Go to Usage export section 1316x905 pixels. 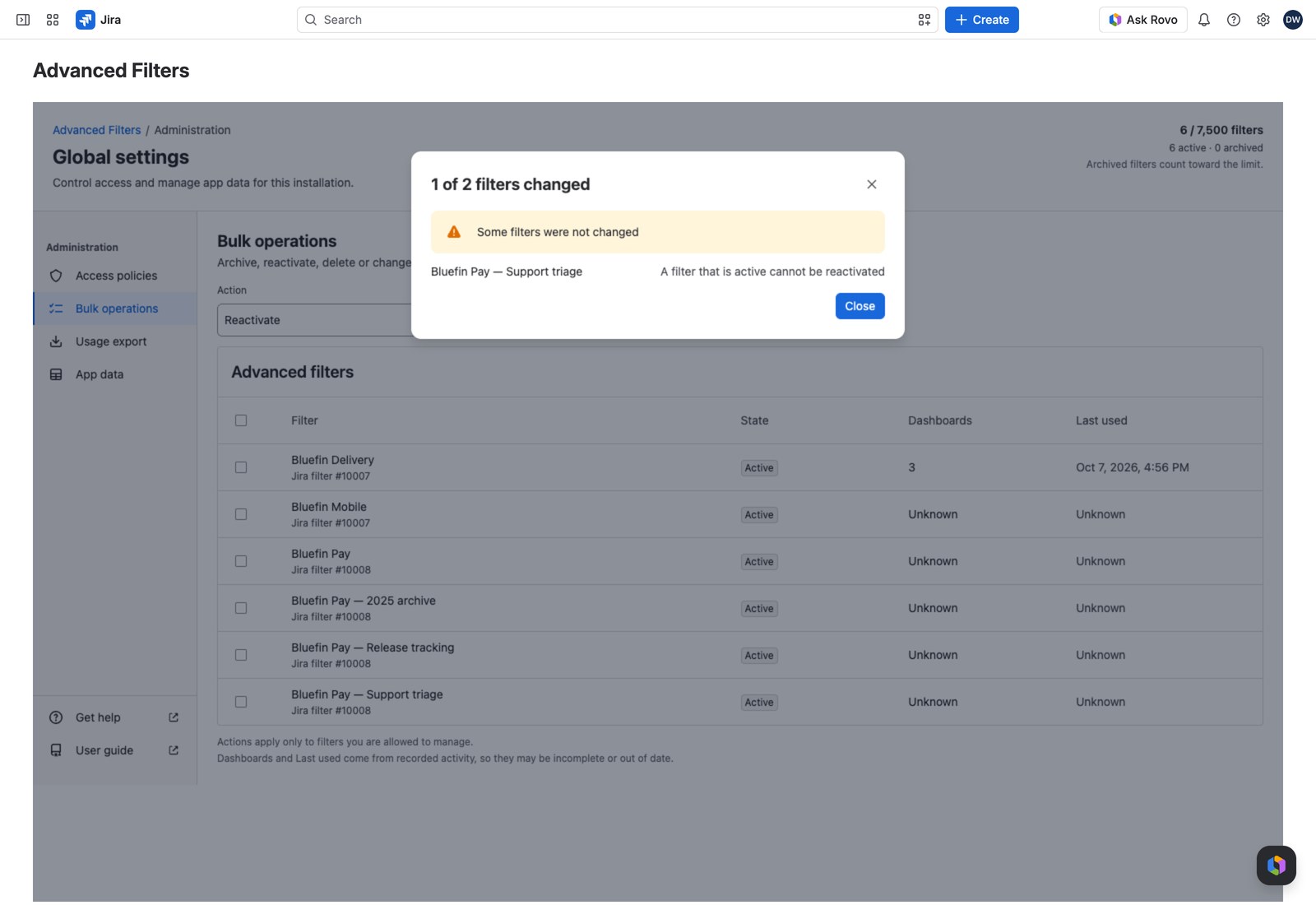point(115,341)
